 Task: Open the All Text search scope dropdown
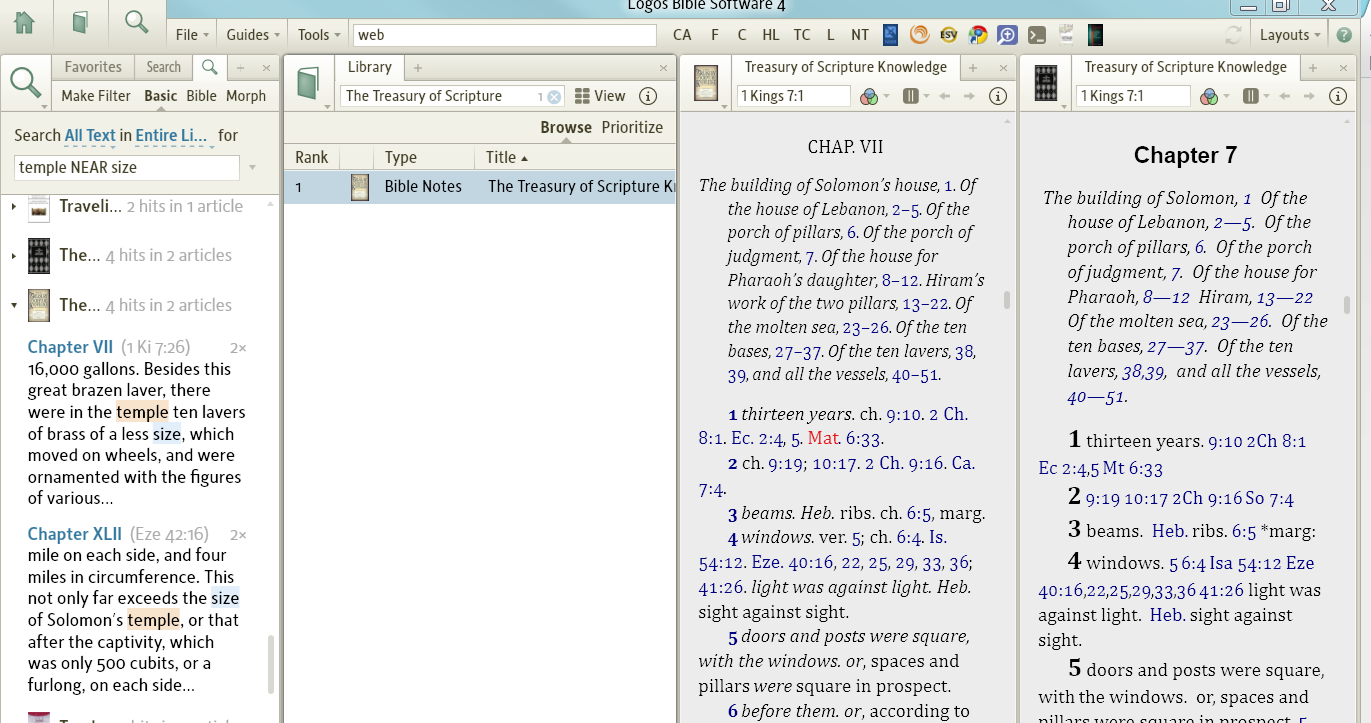pos(90,135)
